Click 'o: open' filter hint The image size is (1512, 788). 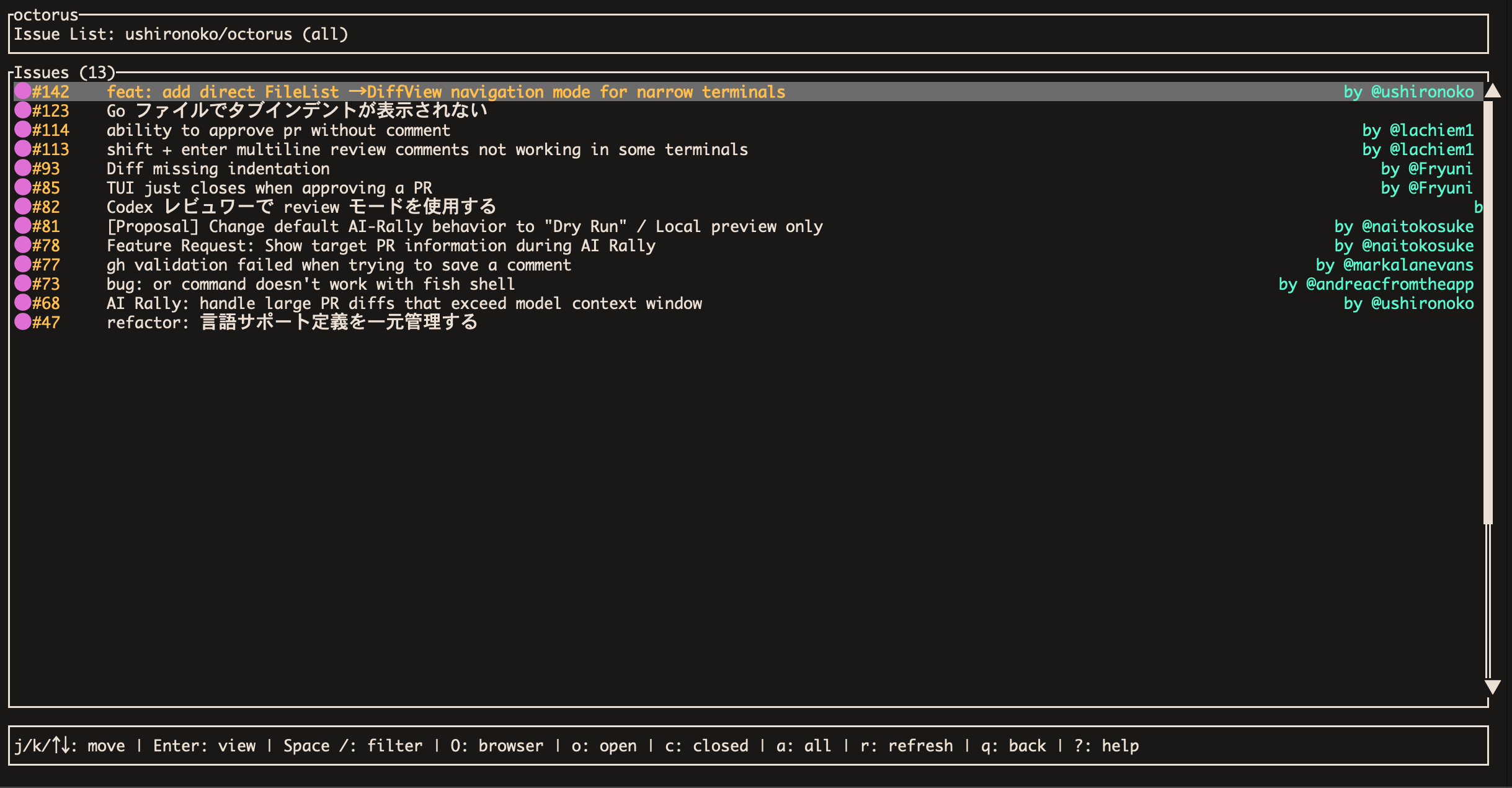click(x=604, y=745)
